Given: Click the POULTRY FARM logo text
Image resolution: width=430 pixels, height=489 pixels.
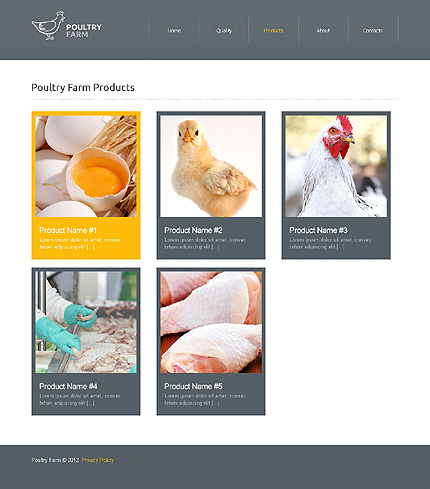Looking at the screenshot, I should (x=84, y=31).
